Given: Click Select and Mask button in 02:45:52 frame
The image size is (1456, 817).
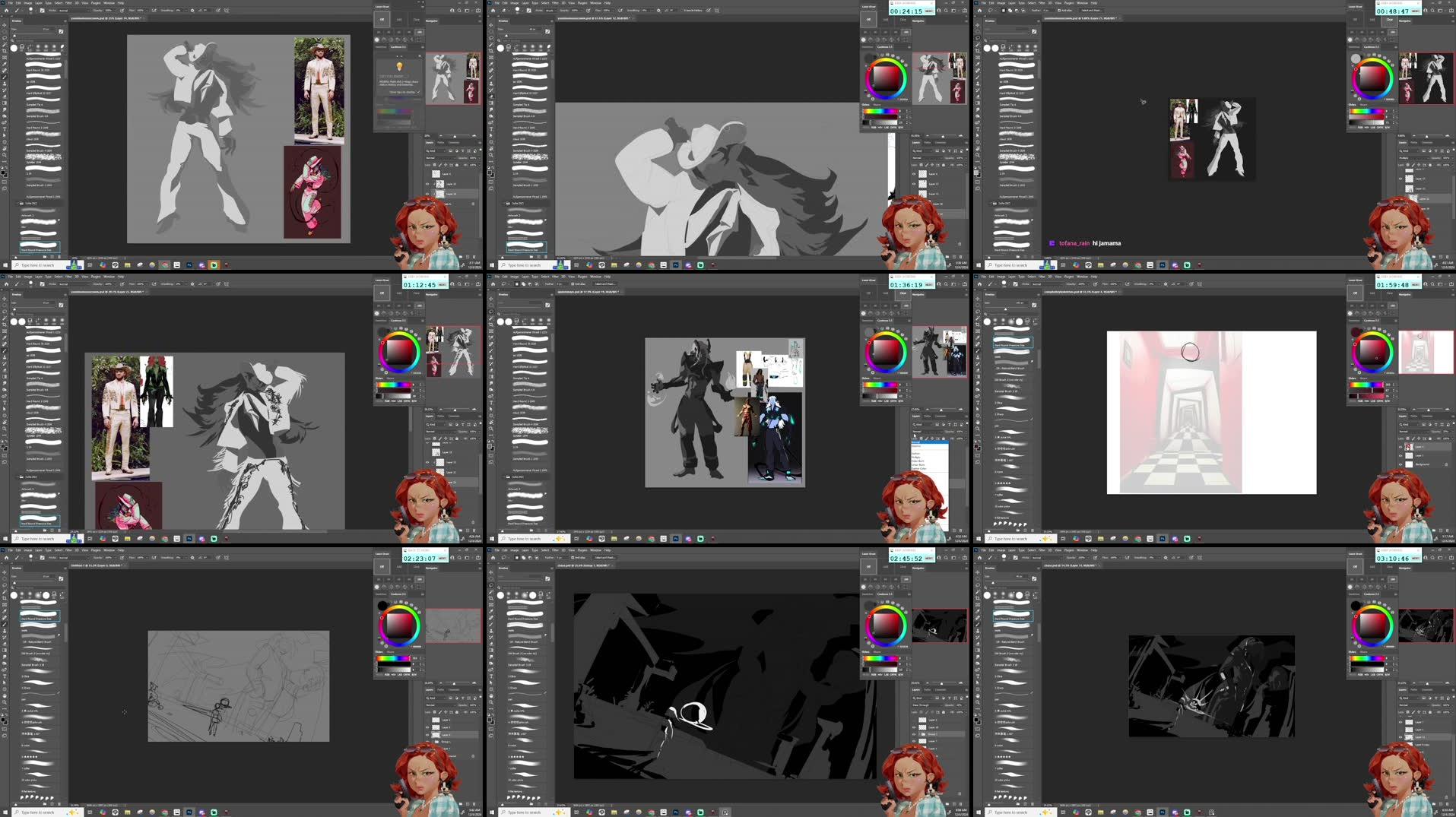Looking at the screenshot, I should [x=605, y=558].
